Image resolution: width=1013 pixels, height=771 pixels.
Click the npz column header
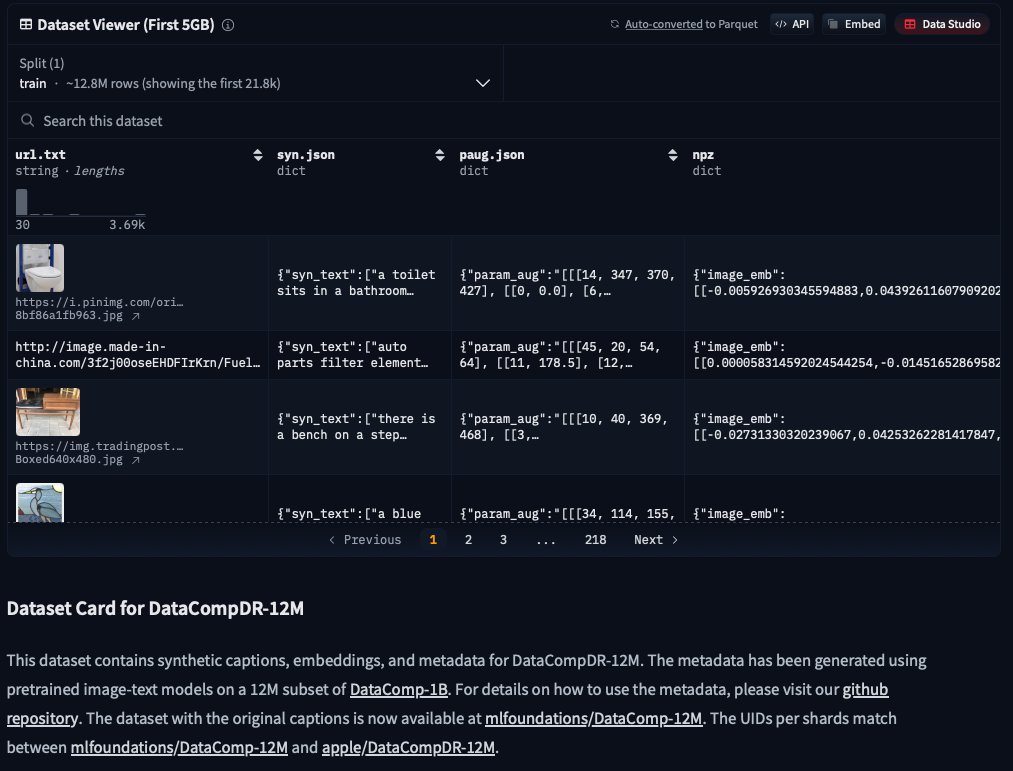(x=703, y=154)
